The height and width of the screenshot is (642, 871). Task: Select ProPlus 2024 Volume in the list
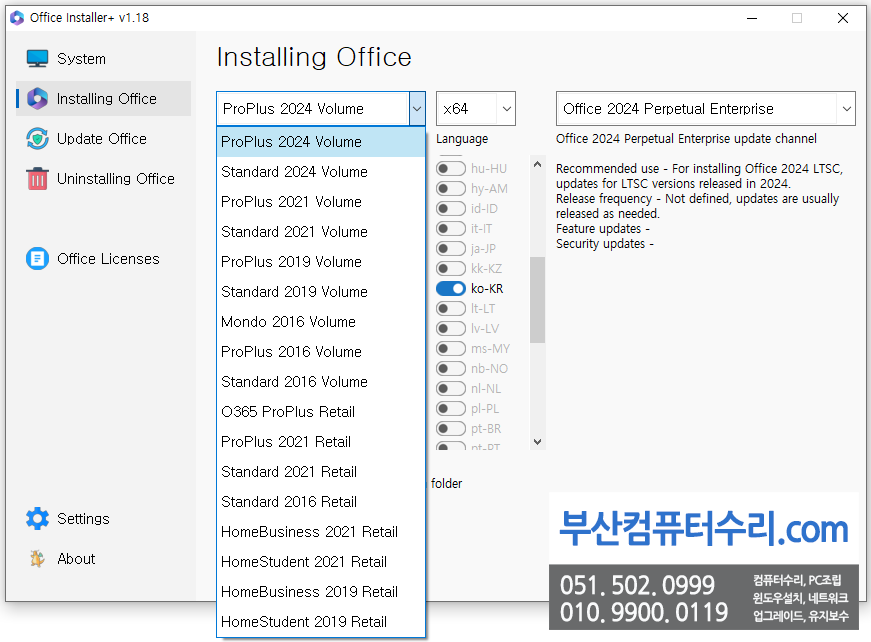[321, 142]
